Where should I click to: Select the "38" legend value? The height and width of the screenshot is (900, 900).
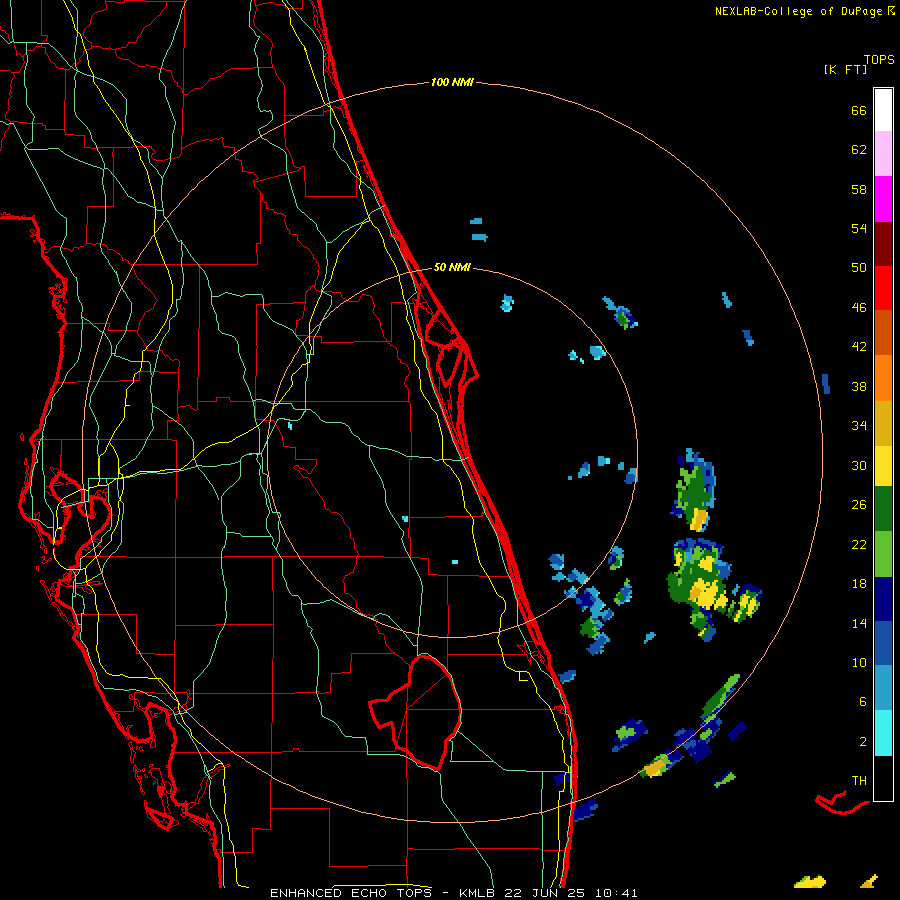(x=859, y=387)
